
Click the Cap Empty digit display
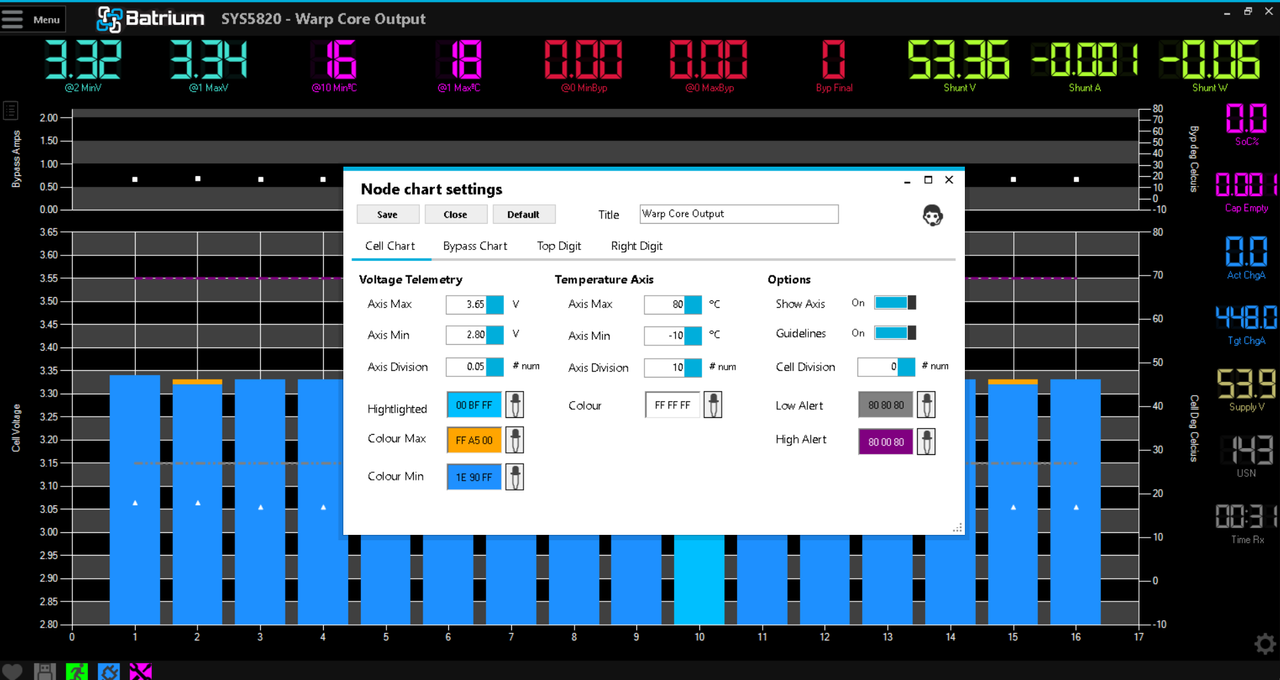(x=1247, y=185)
